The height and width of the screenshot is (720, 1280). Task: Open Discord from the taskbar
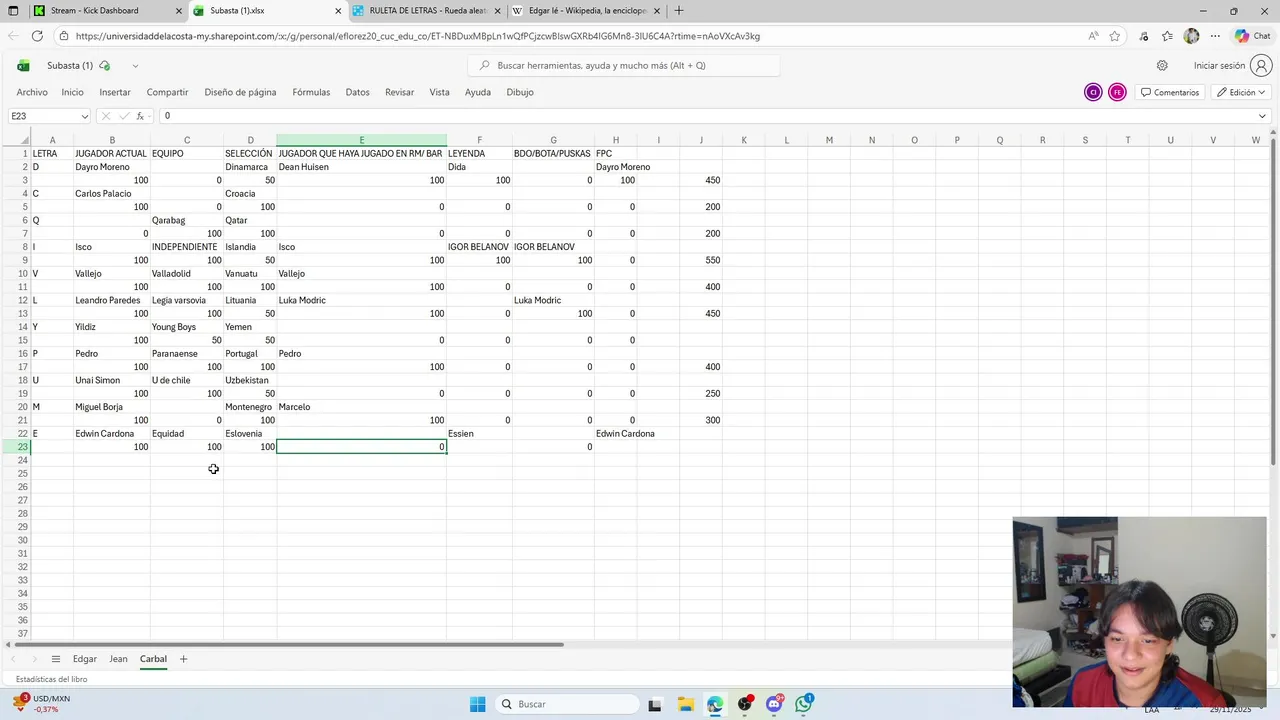click(x=774, y=704)
